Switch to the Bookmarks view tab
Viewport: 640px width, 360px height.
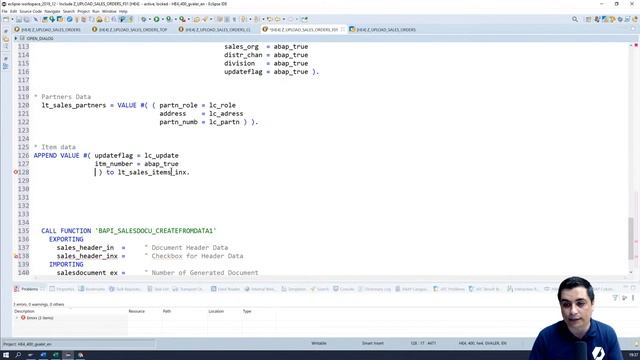(91, 289)
